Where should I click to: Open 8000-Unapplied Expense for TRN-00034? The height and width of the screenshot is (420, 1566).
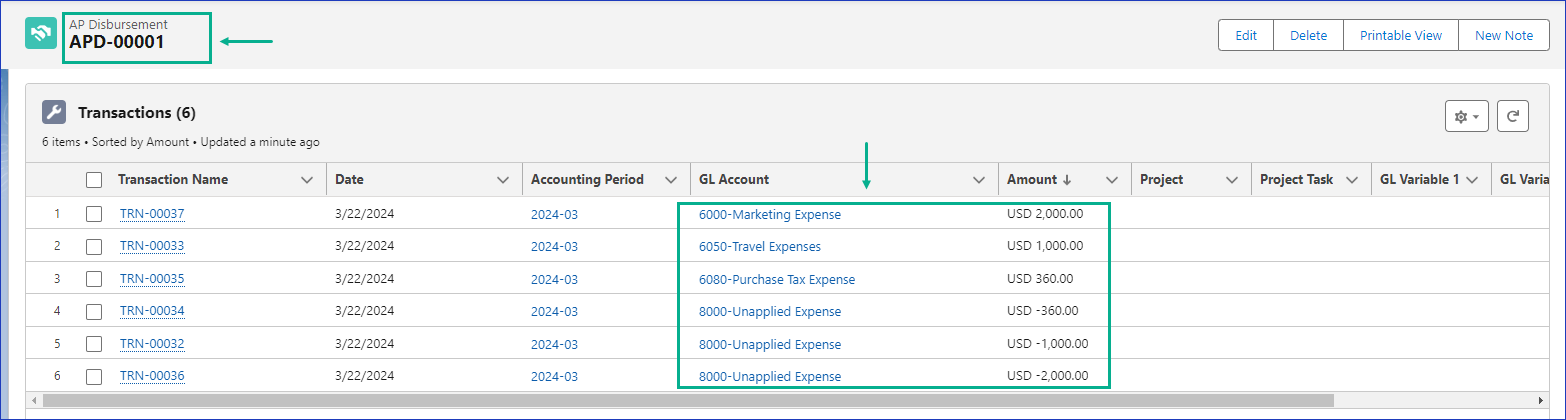tap(770, 311)
